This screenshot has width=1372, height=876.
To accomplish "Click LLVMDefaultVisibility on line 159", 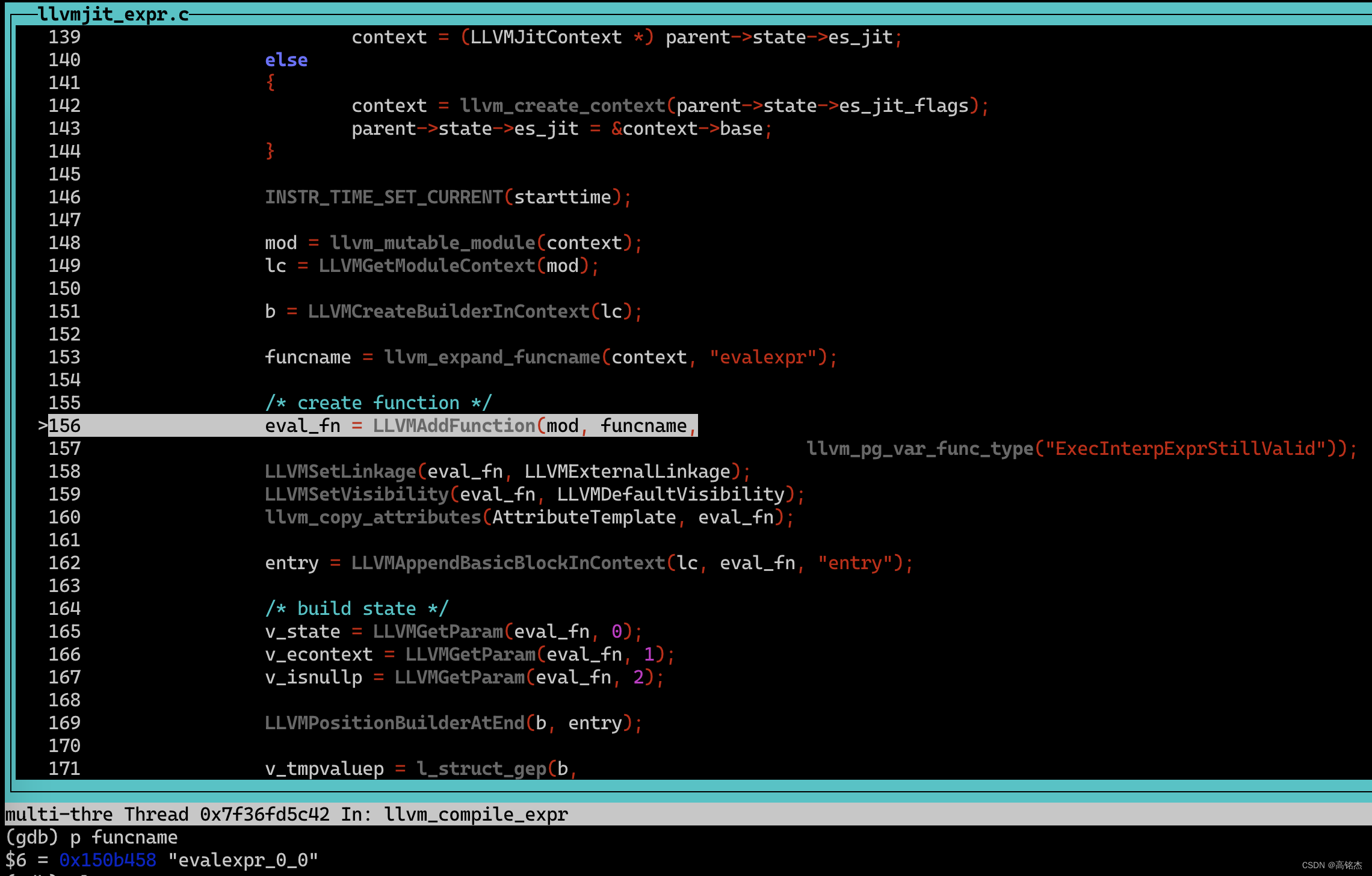I will pos(671,495).
